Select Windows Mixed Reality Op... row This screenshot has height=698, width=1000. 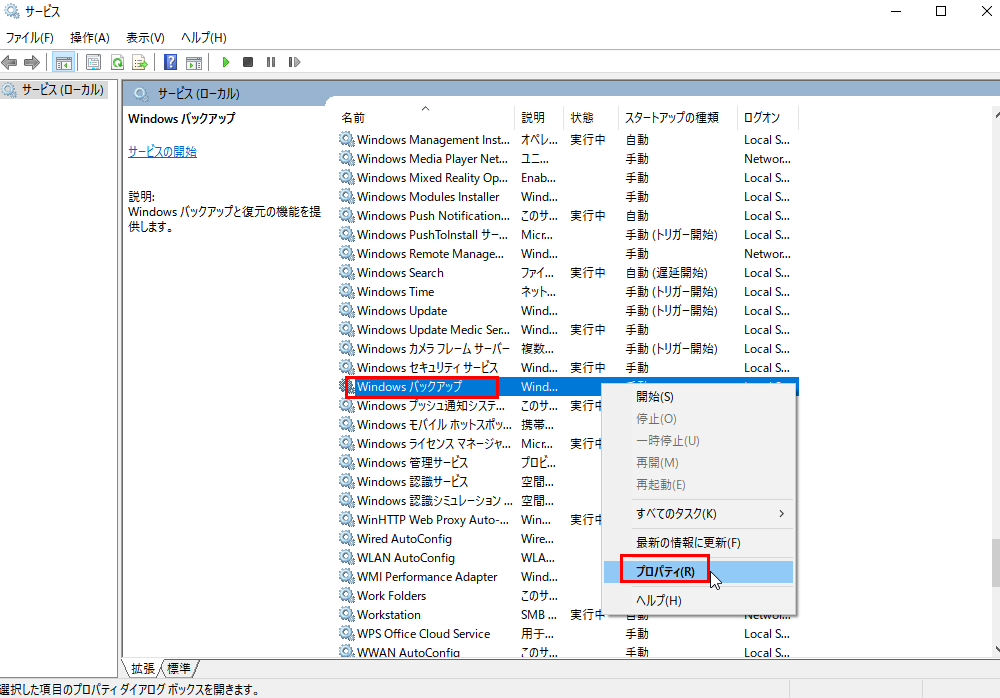(568, 178)
